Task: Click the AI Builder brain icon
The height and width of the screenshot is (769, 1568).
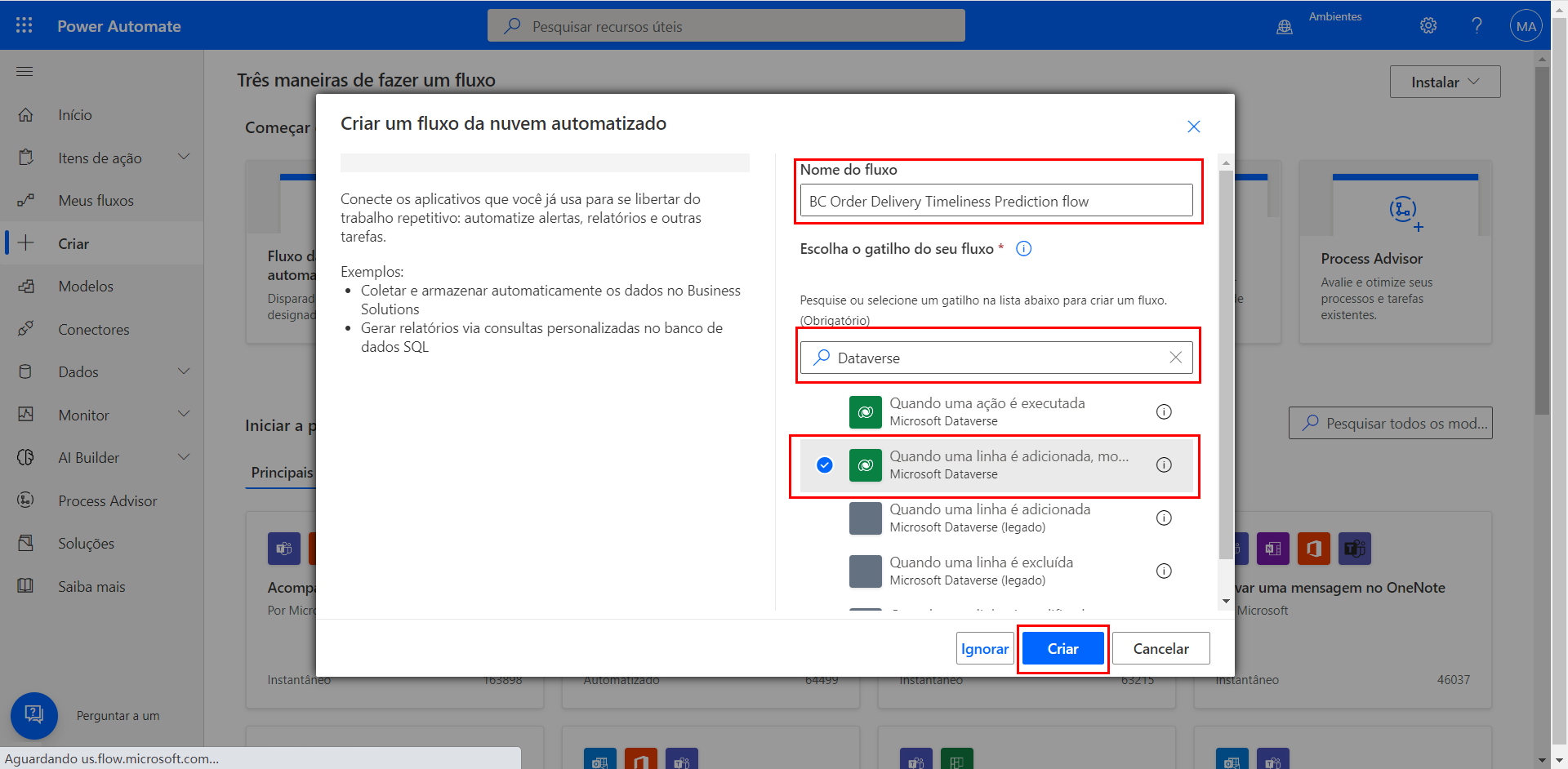Action: pyautogui.click(x=26, y=457)
